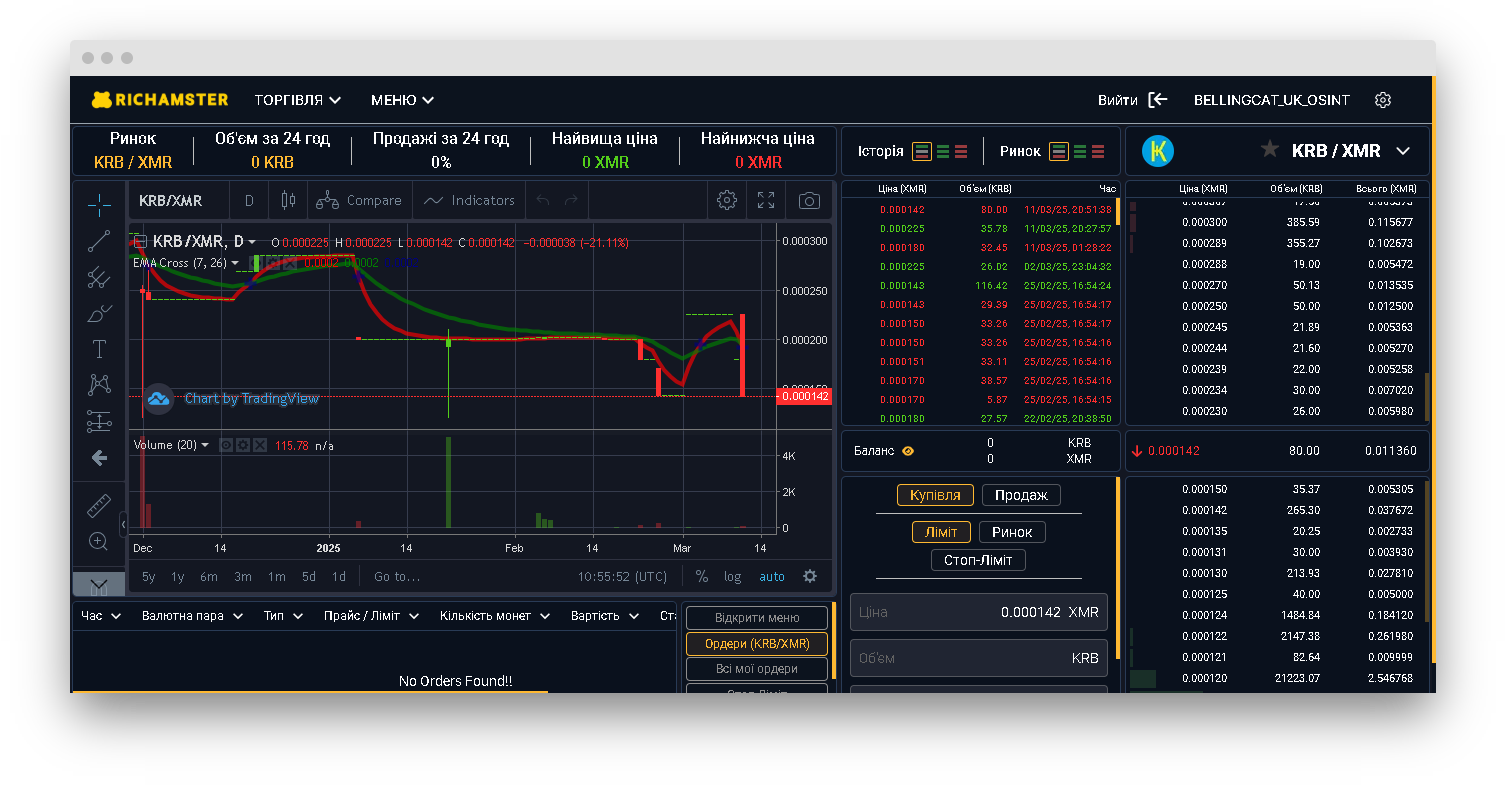Open the ТОРГІВЛЯ dropdown menu
This screenshot has height=793, width=1506.
tap(298, 100)
